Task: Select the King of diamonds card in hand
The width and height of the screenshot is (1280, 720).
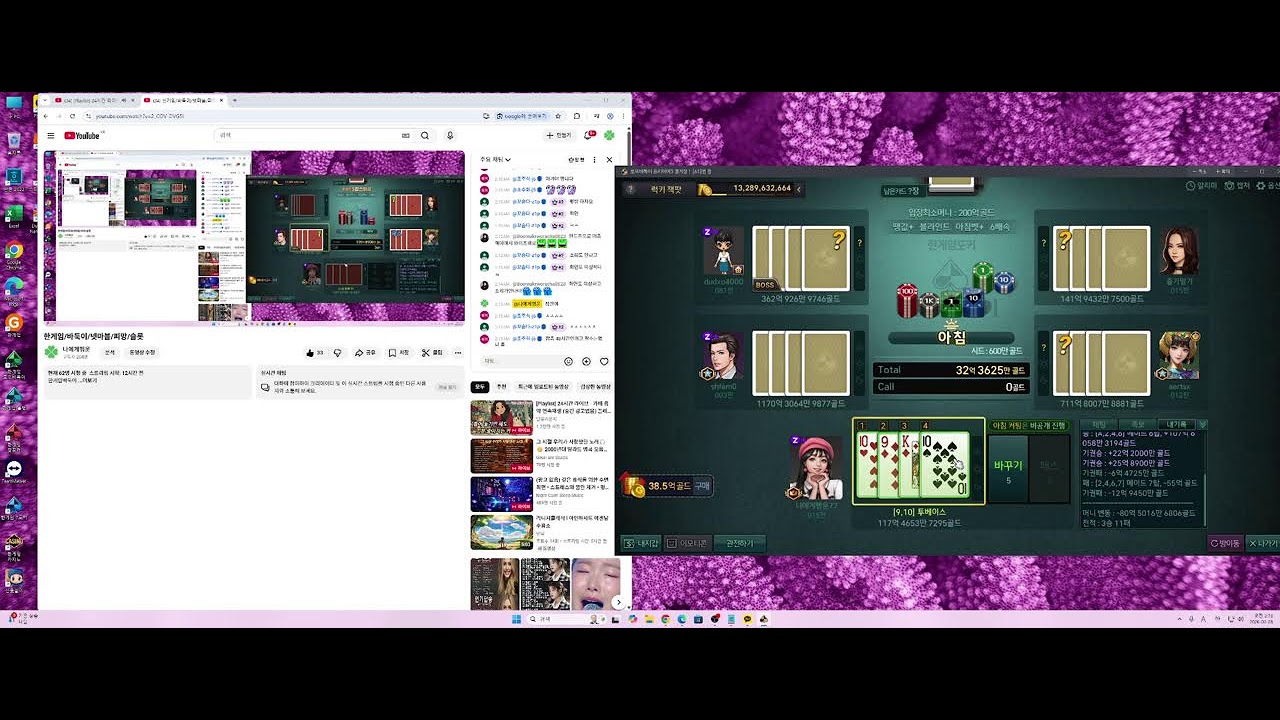Action: [x=909, y=466]
